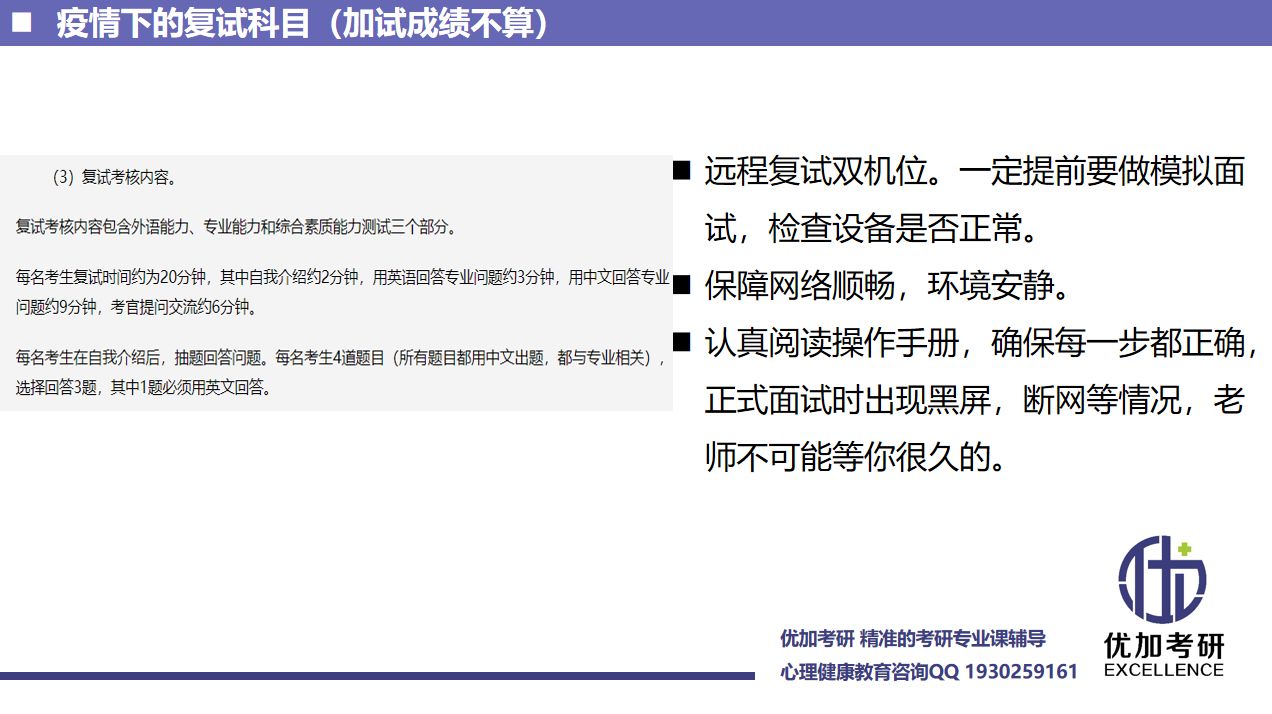Click the line 师不可能等你很久的

tap(856, 458)
